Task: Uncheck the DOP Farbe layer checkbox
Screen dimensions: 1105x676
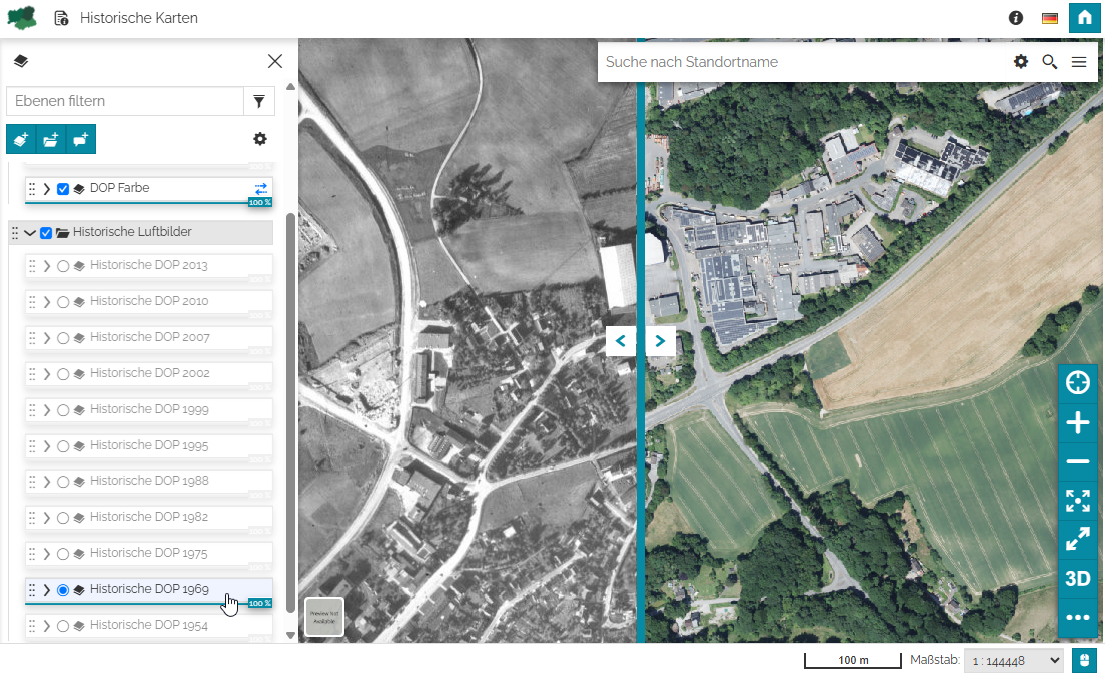Action: tap(63, 189)
